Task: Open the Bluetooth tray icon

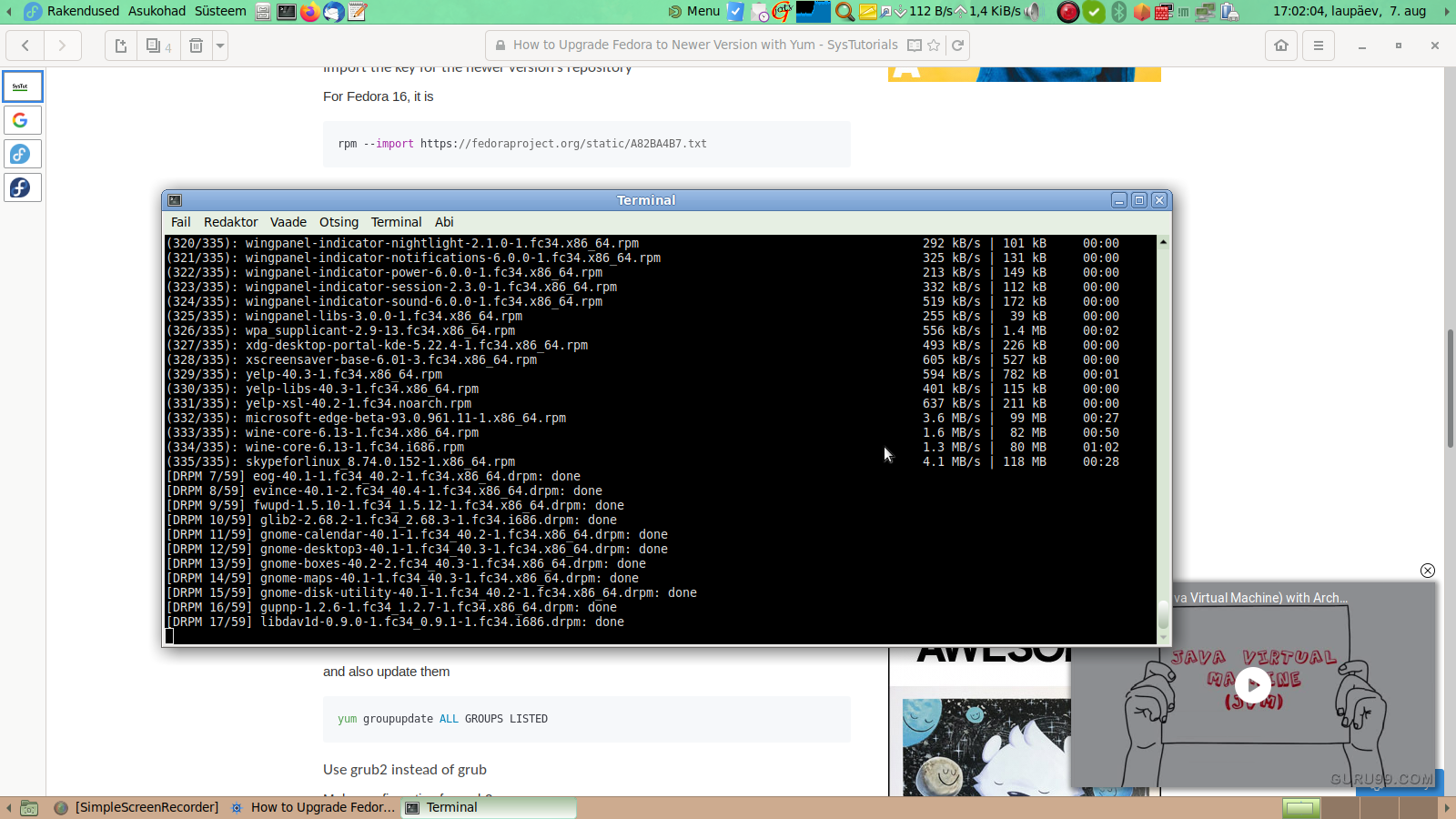Action: click(1118, 12)
